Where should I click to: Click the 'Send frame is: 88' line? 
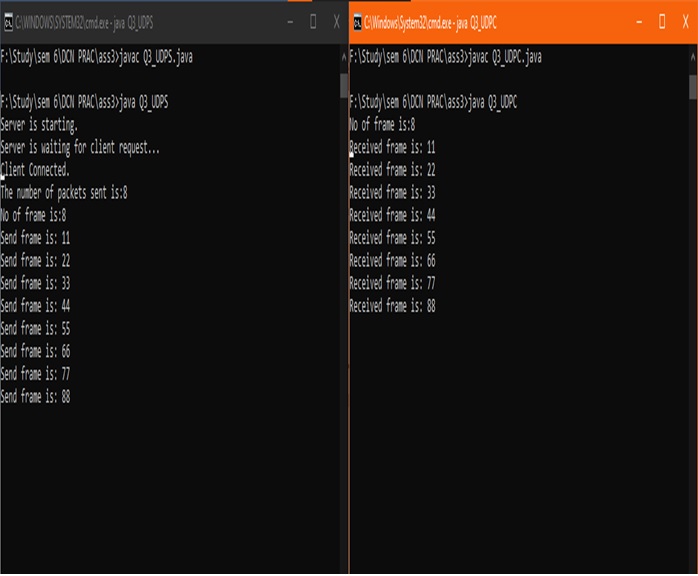[35, 398]
